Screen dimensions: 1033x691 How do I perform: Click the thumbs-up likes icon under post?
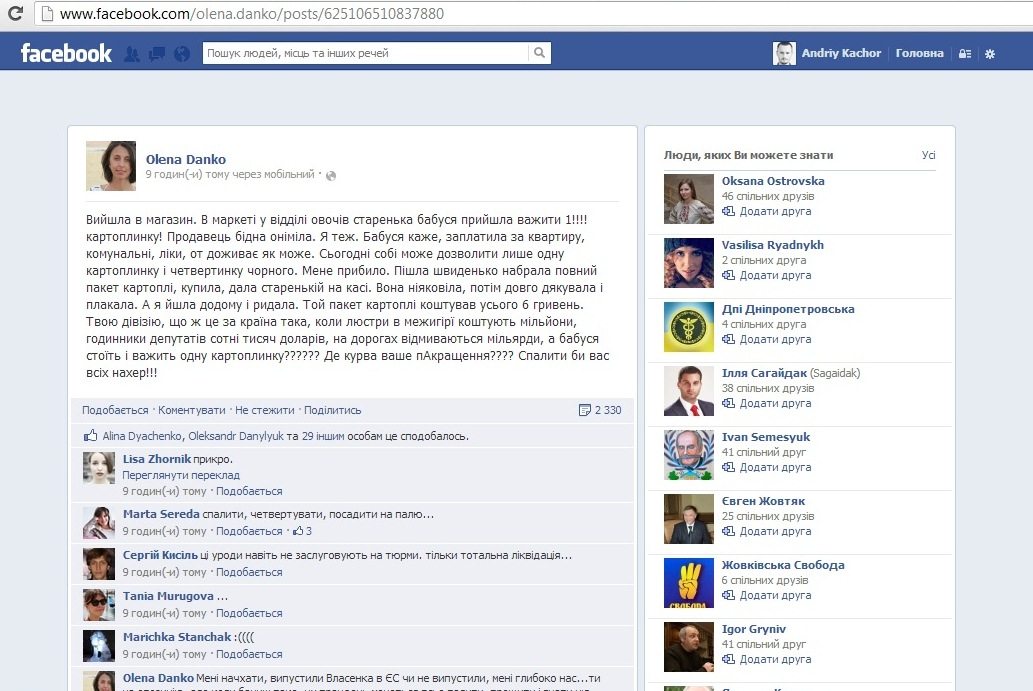click(x=91, y=435)
